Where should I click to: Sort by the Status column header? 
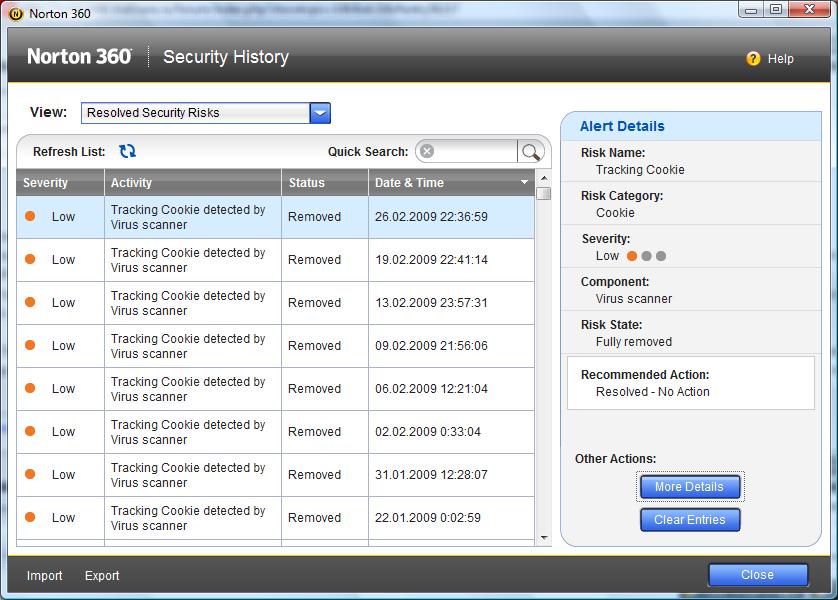tap(325, 182)
